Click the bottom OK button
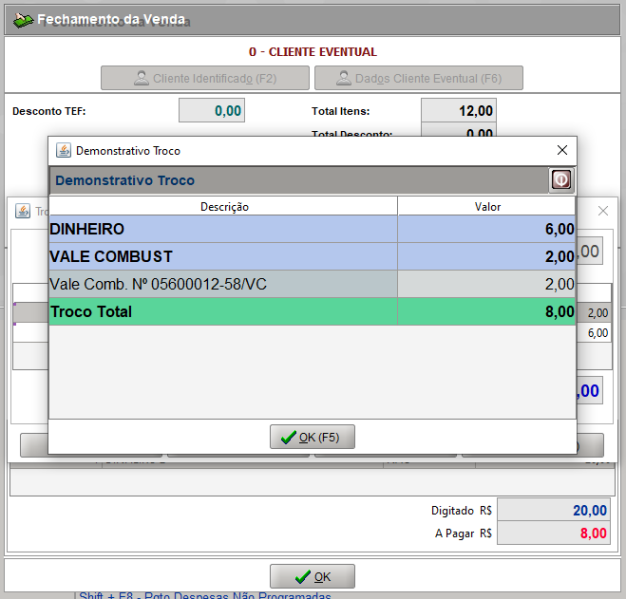The width and height of the screenshot is (626, 599). pyautogui.click(x=312, y=577)
